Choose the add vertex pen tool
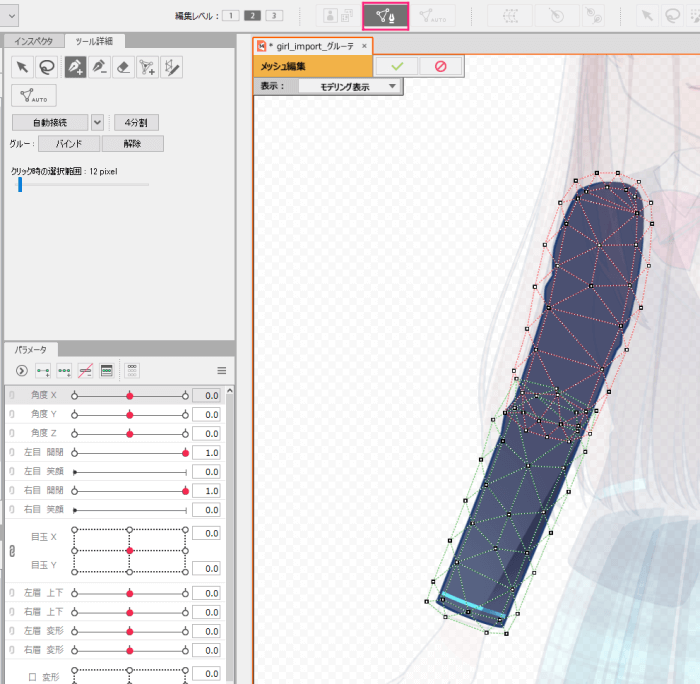Image resolution: width=700 pixels, height=684 pixels. click(x=74, y=66)
